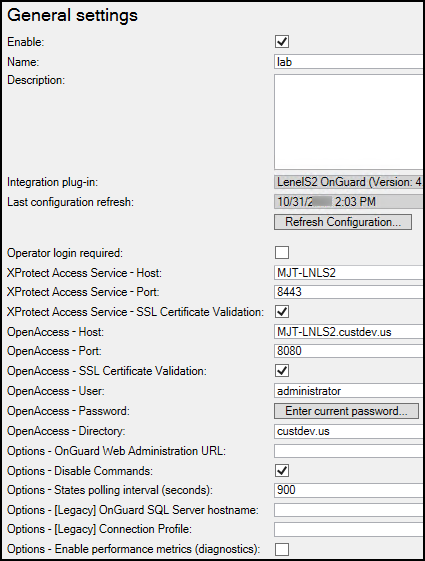
Task: Click Legacy OnGuard SQL Server hostname field
Action: [349, 510]
